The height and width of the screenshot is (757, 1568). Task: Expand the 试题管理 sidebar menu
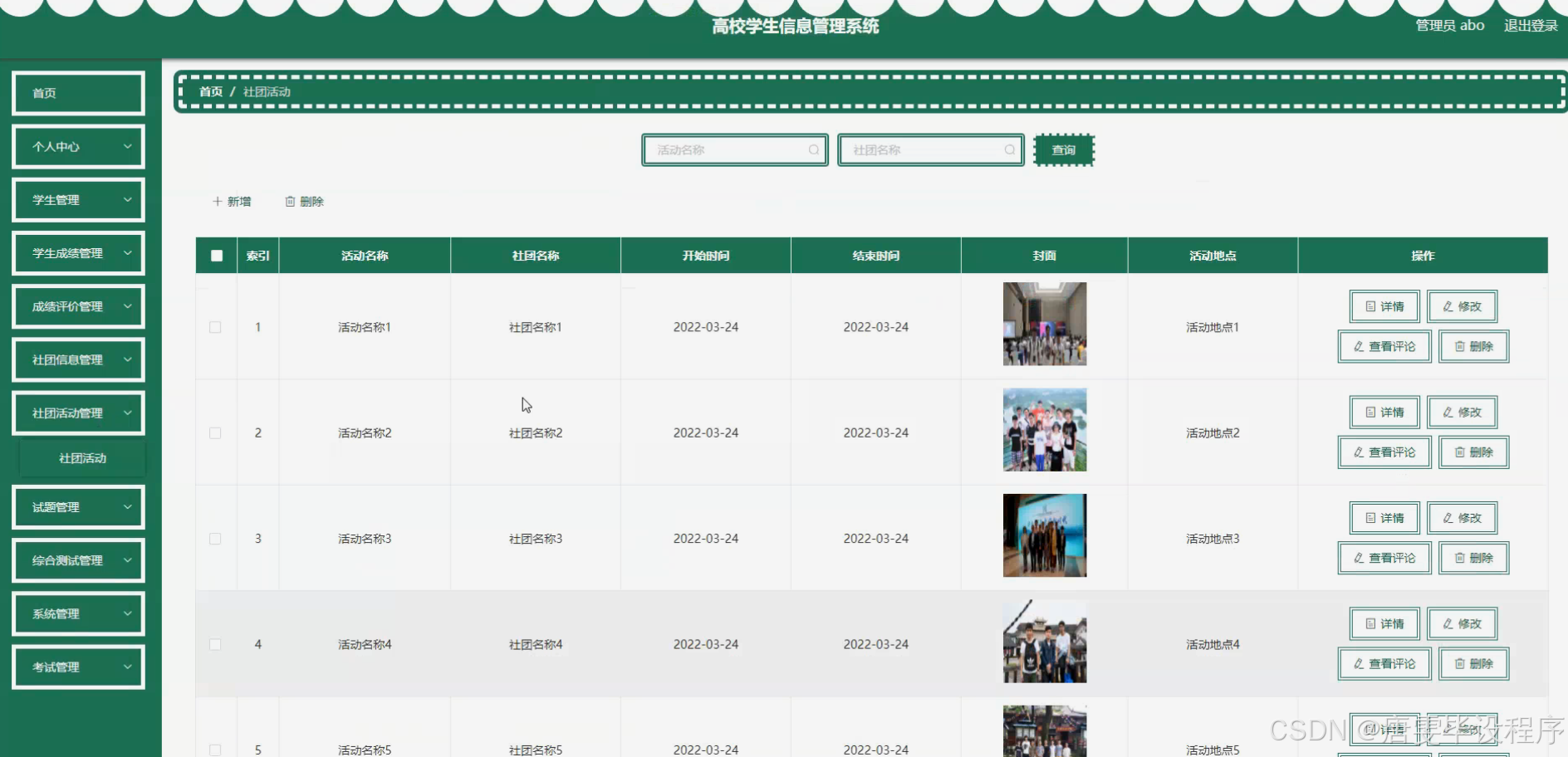78,507
